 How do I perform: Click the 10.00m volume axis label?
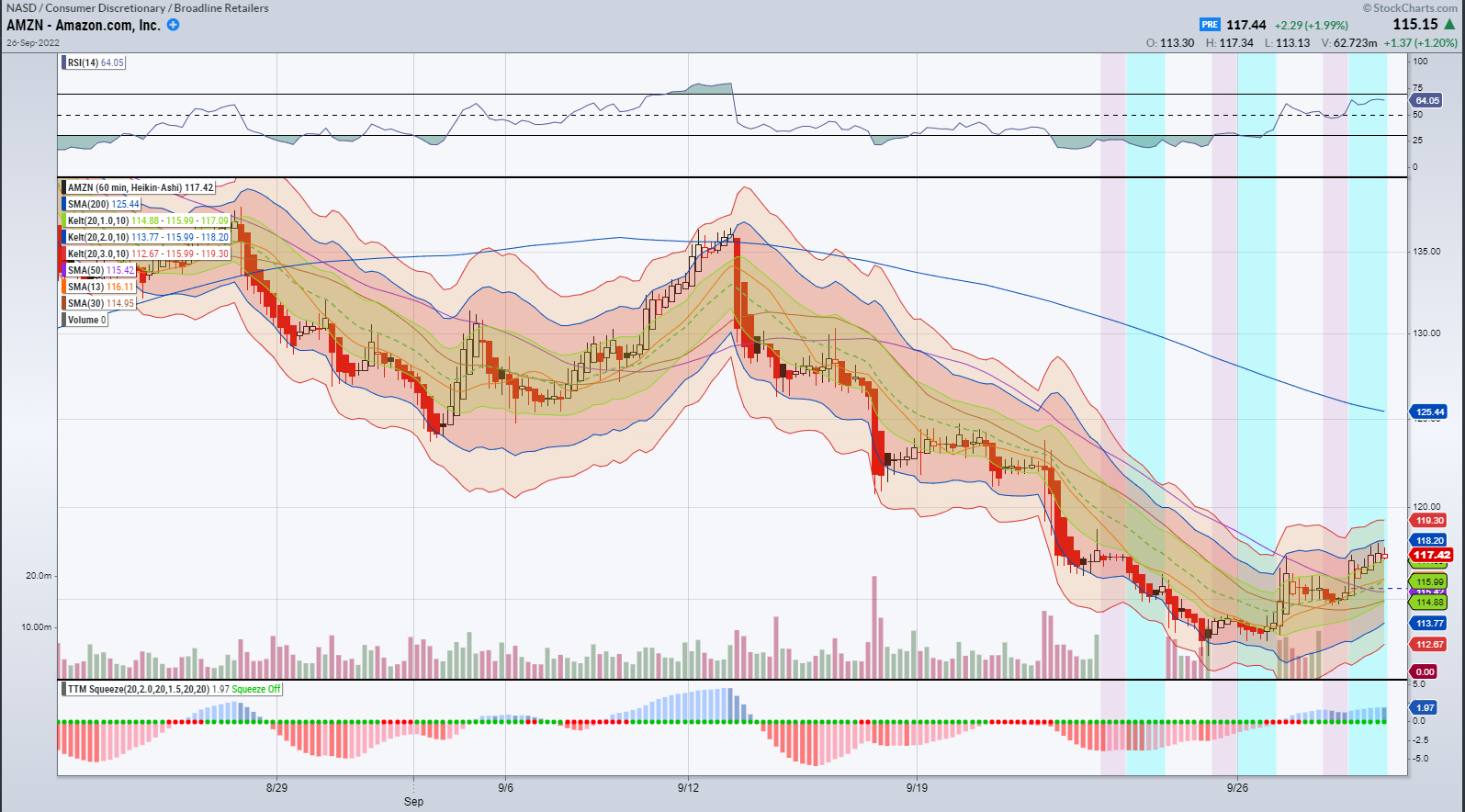click(x=37, y=627)
